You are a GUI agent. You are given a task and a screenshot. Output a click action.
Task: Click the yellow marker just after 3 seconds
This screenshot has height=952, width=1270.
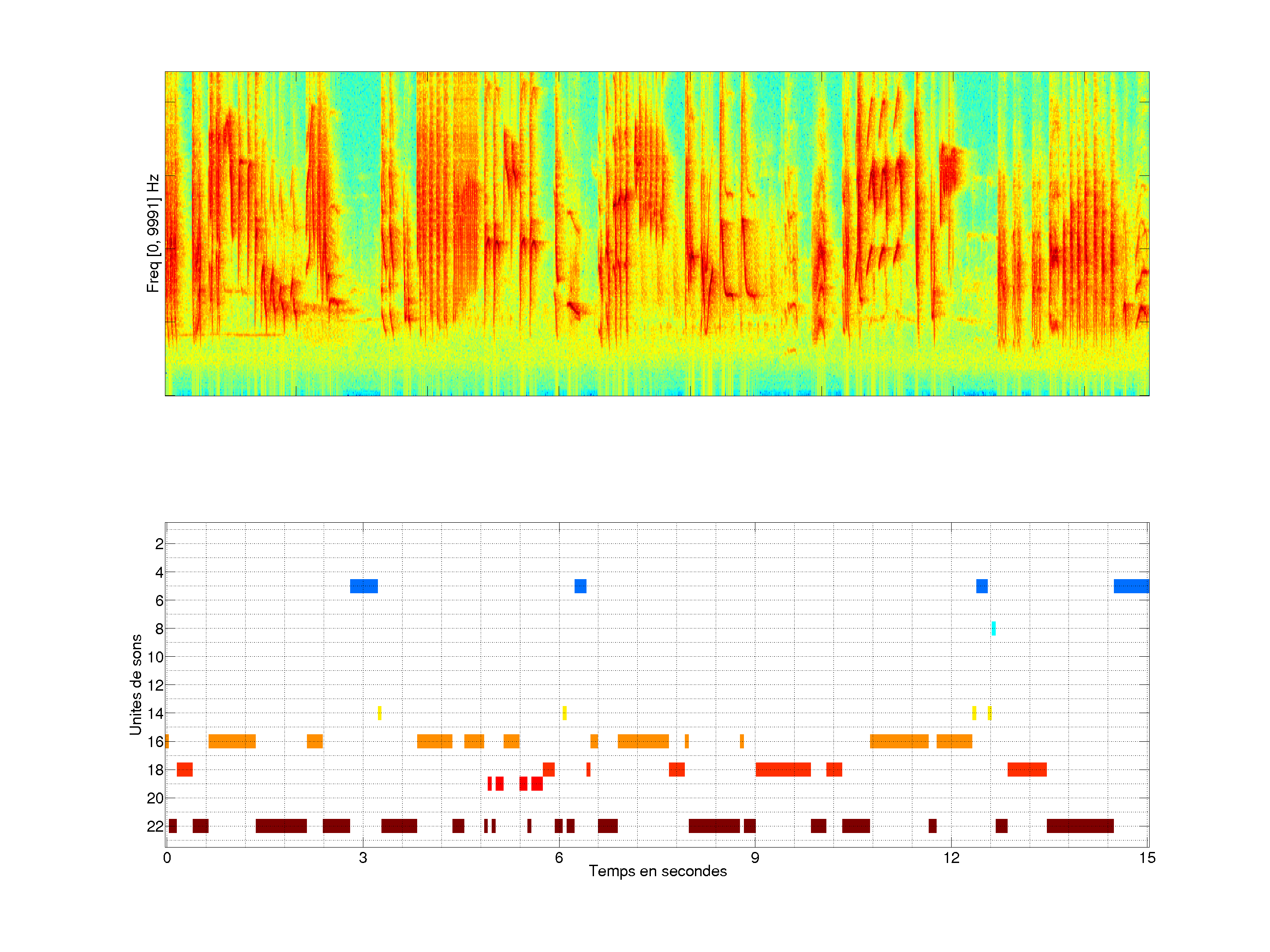tap(380, 713)
